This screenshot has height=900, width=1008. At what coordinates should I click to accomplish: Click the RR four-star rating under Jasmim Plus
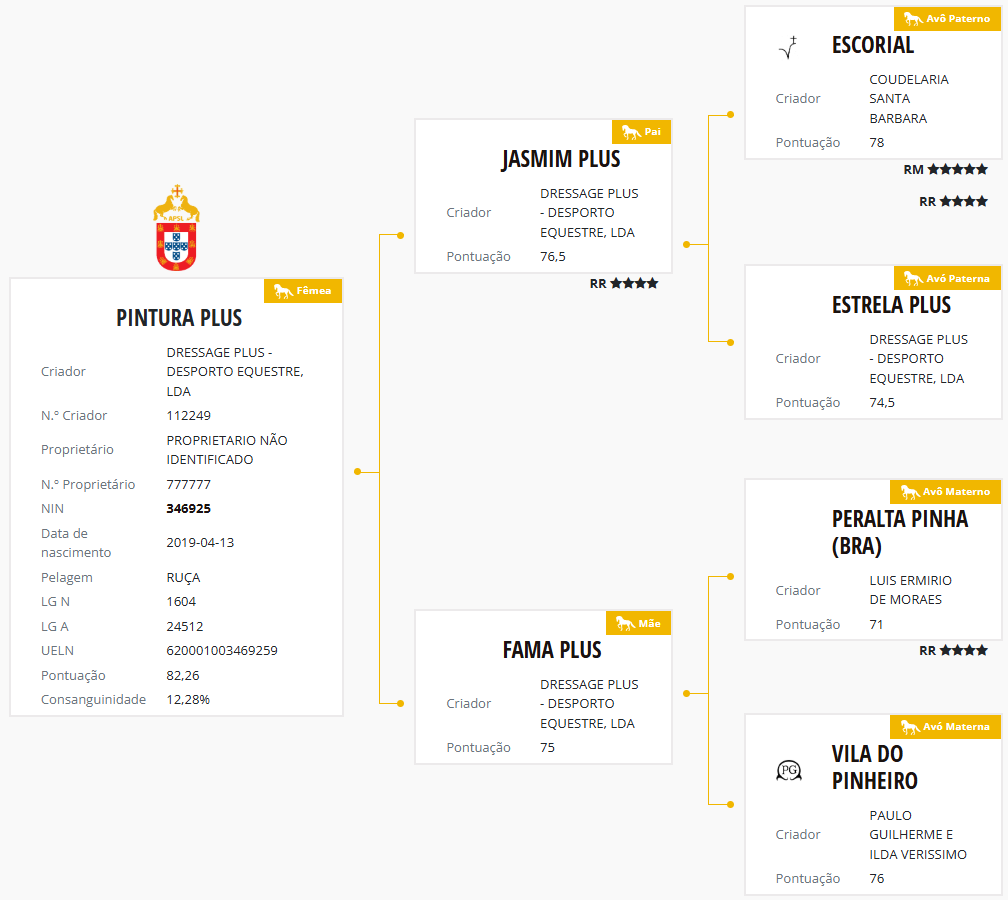(x=624, y=284)
